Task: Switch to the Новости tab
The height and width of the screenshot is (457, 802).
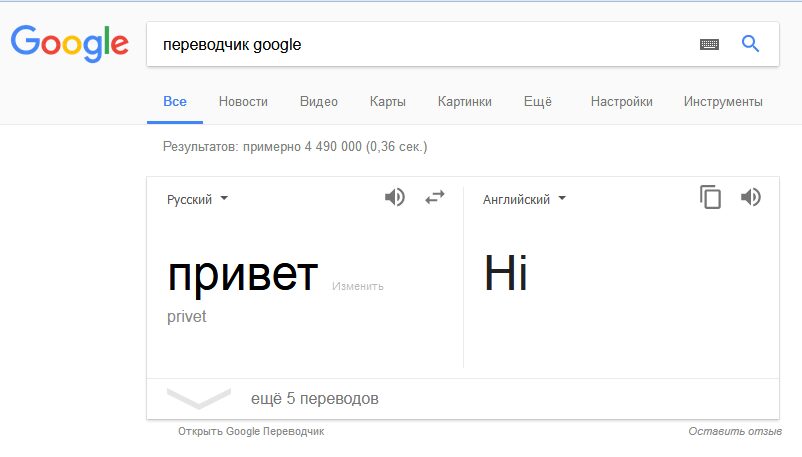Action: pyautogui.click(x=243, y=101)
